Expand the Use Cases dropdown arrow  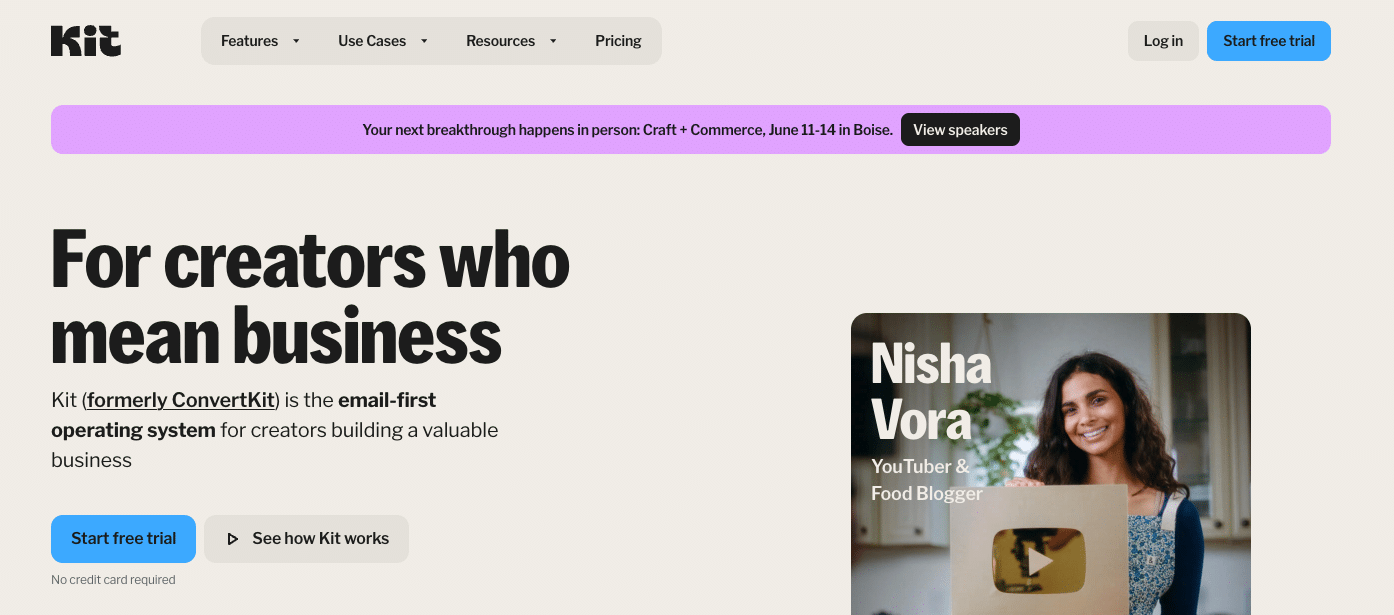424,41
